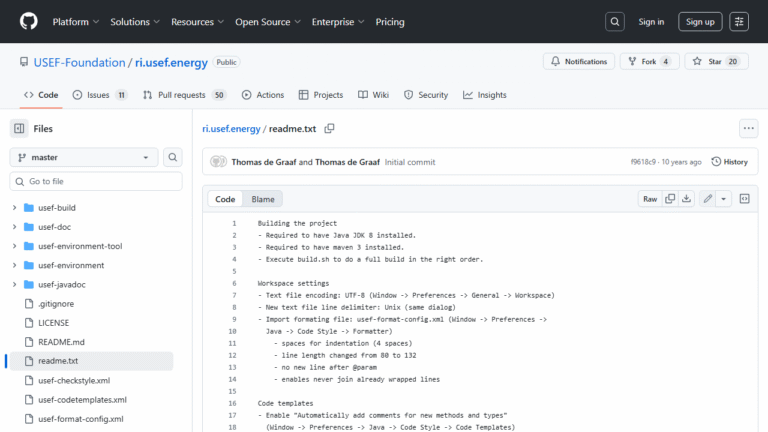Screen dimensions: 768x432
Task: Open the master branch dropdown
Action: pyautogui.click(x=84, y=157)
